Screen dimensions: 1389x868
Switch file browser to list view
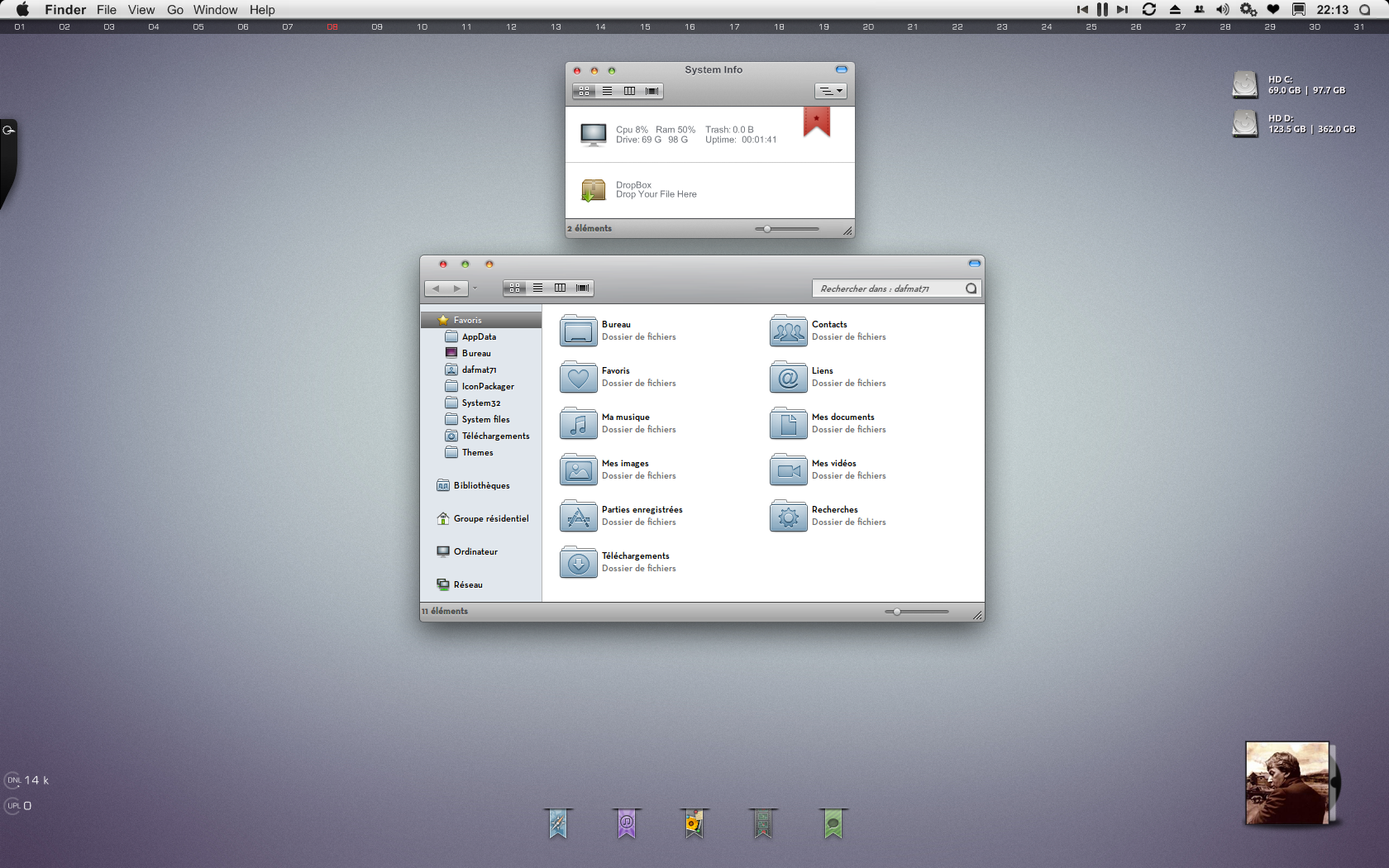tap(537, 288)
